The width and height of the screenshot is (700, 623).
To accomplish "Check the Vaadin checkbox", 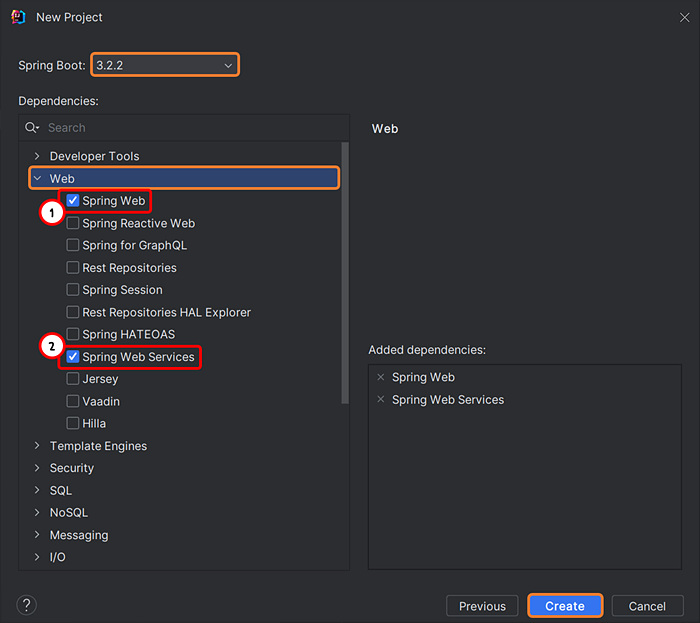I will (x=72, y=401).
